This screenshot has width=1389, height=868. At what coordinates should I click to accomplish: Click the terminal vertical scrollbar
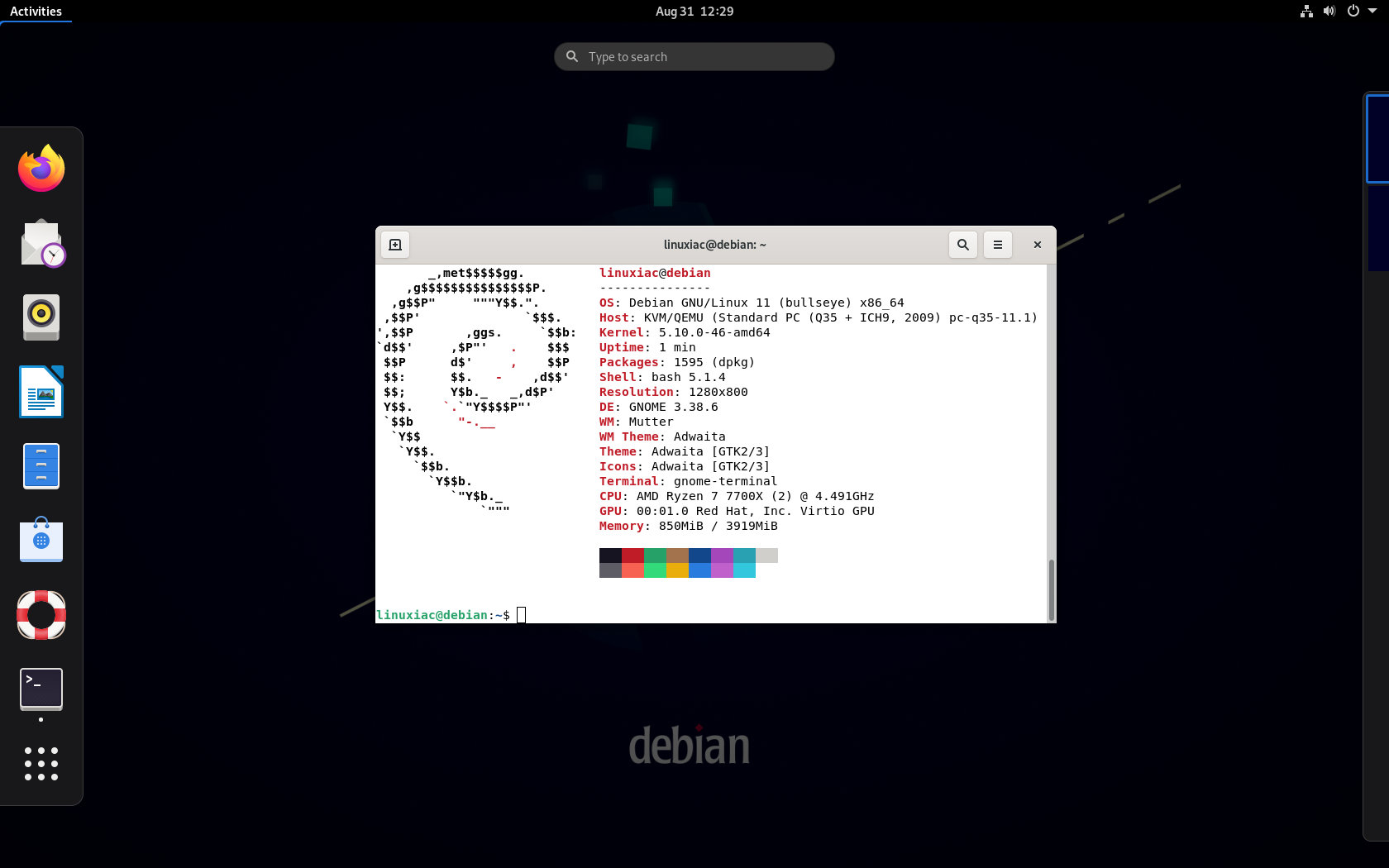pyautogui.click(x=1052, y=589)
